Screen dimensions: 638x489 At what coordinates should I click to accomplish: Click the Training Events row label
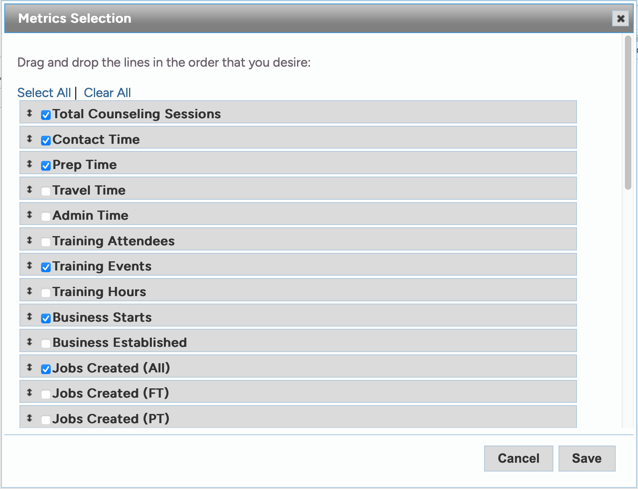click(x=102, y=266)
